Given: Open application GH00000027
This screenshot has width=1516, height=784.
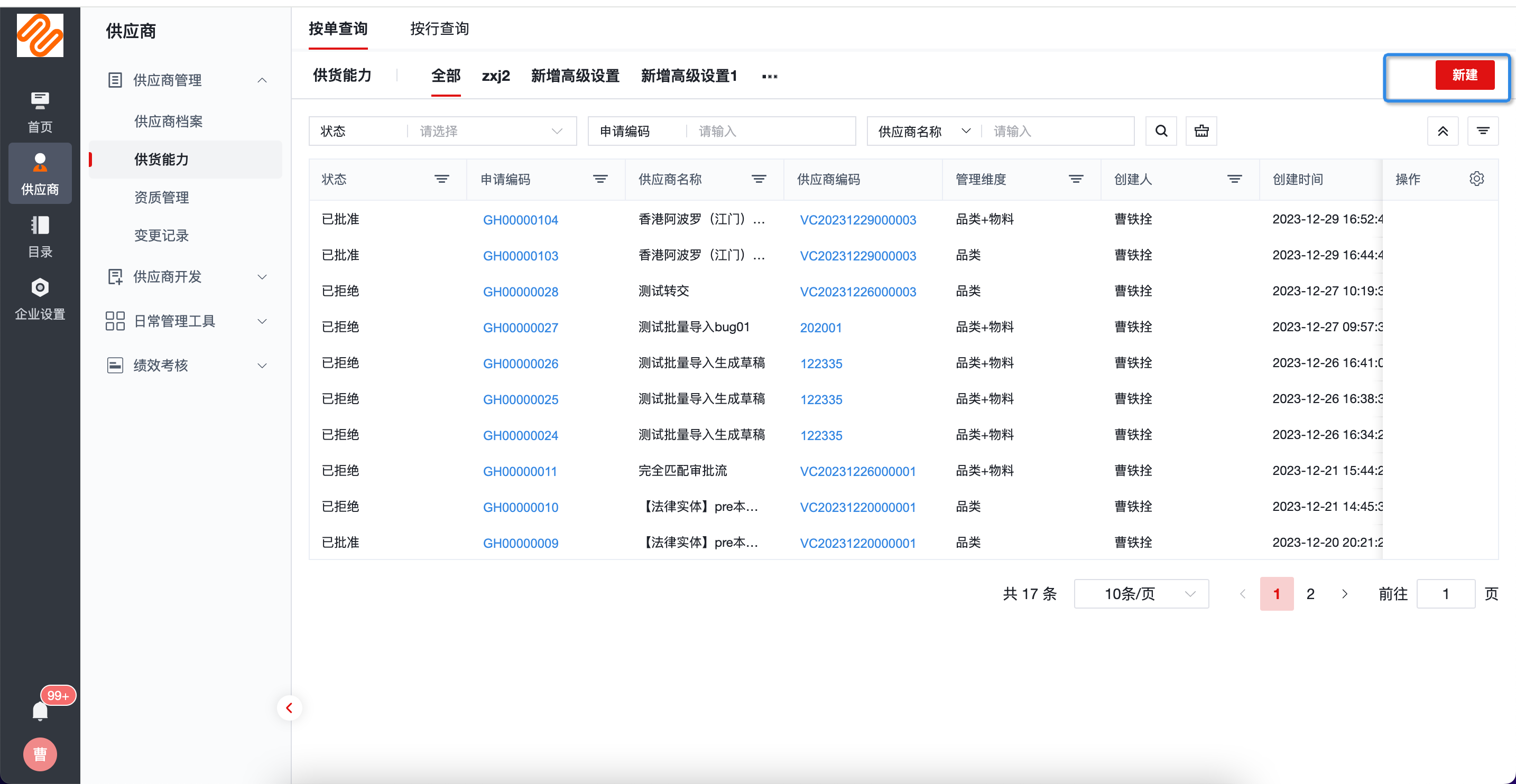Looking at the screenshot, I should point(520,328).
